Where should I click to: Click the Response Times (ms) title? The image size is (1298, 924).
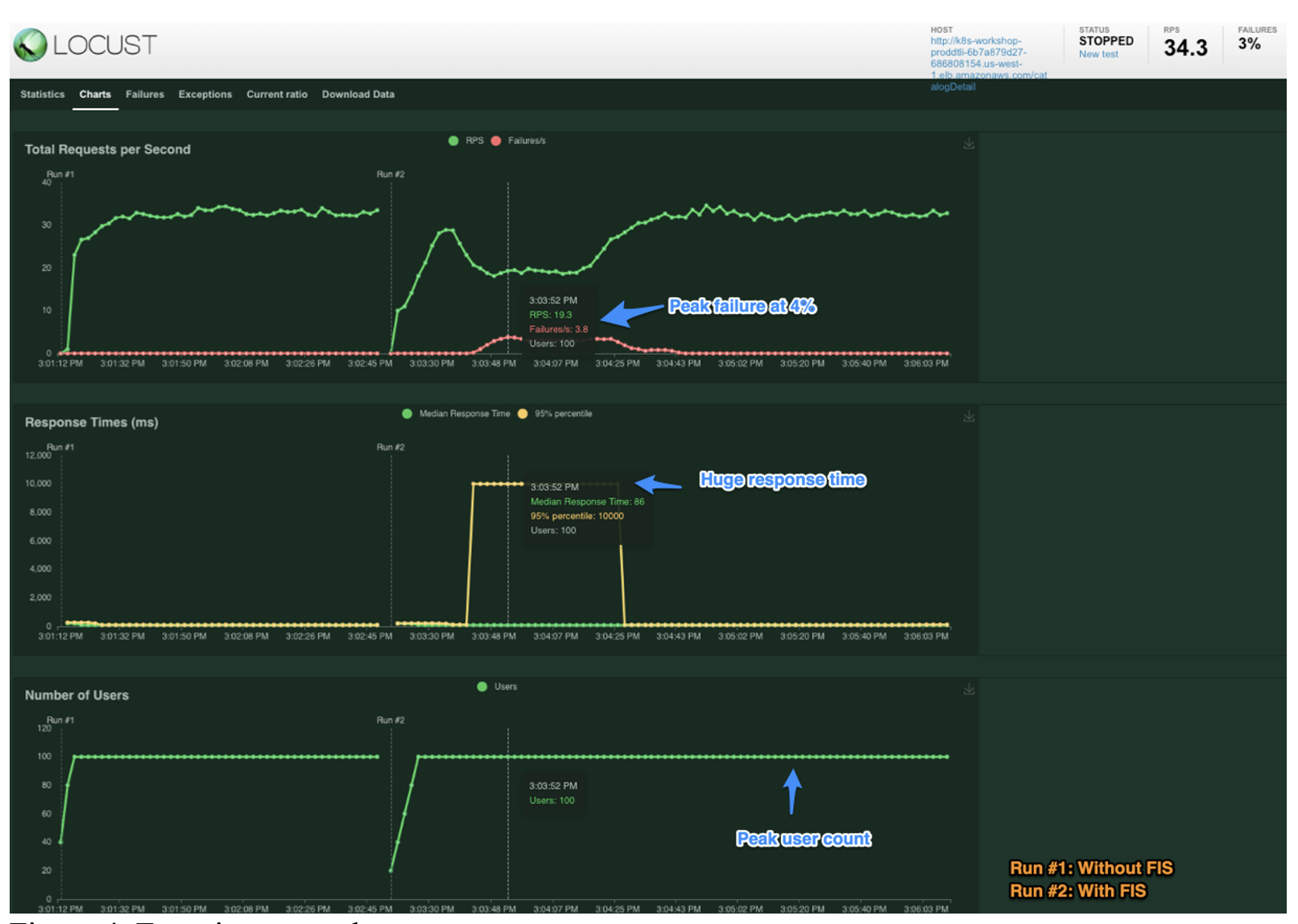pyautogui.click(x=92, y=423)
